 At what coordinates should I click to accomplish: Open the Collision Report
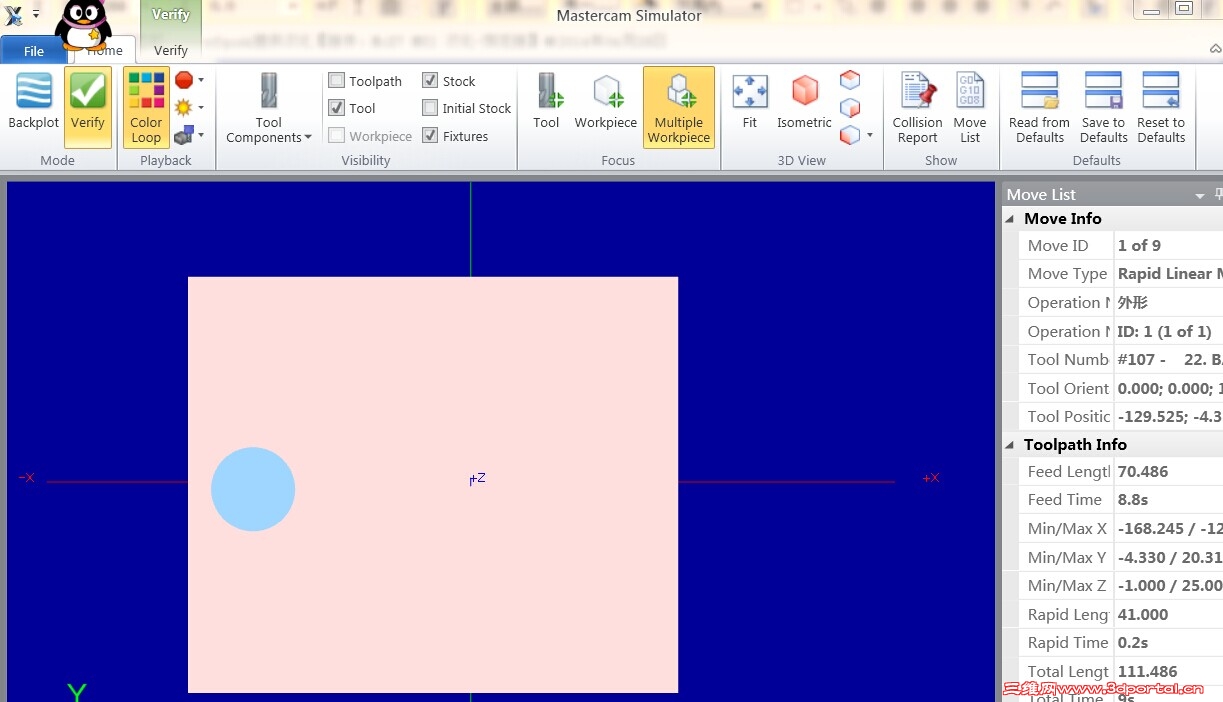[x=917, y=107]
